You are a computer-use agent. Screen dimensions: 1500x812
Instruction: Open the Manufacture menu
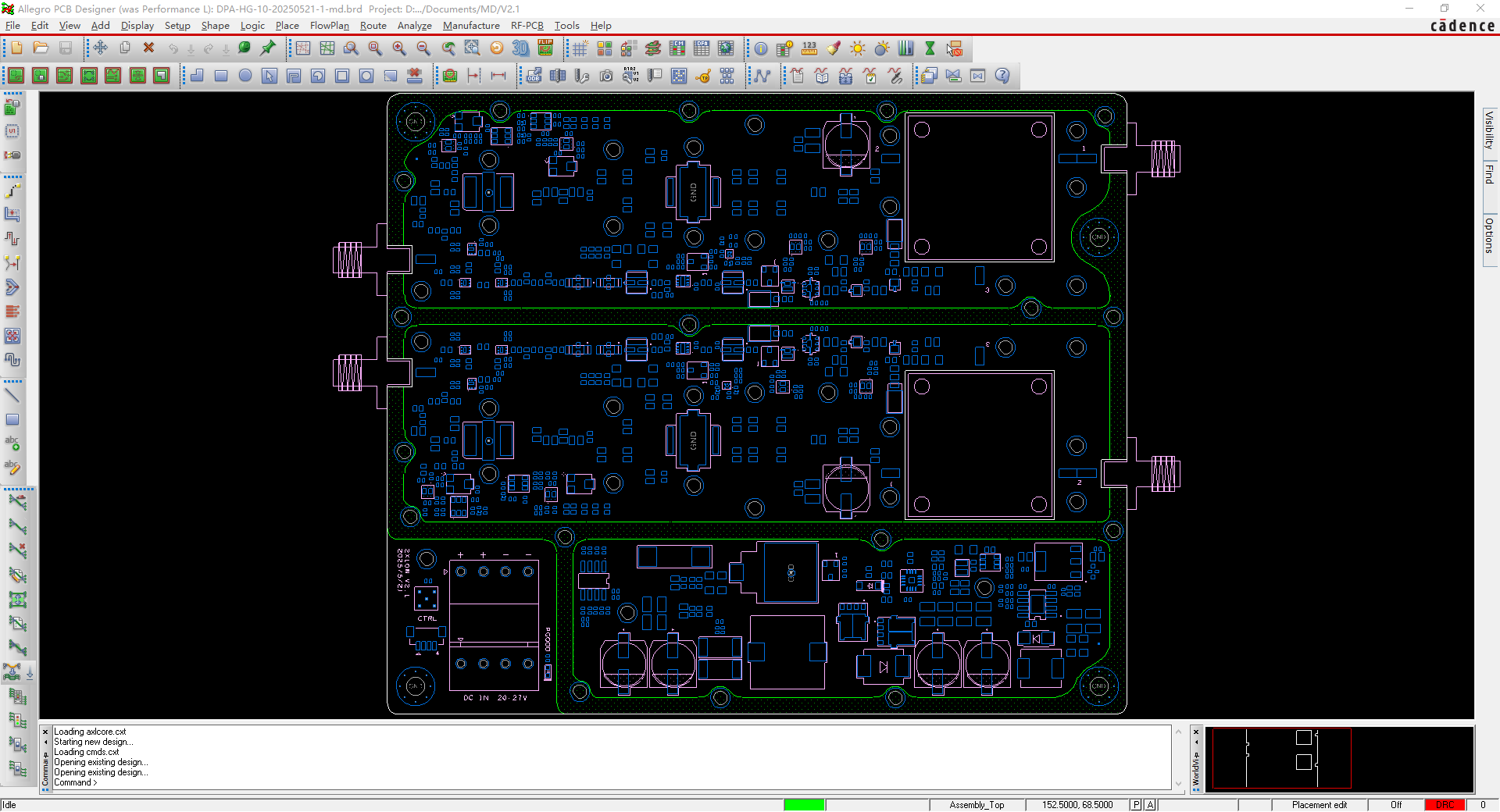[471, 26]
